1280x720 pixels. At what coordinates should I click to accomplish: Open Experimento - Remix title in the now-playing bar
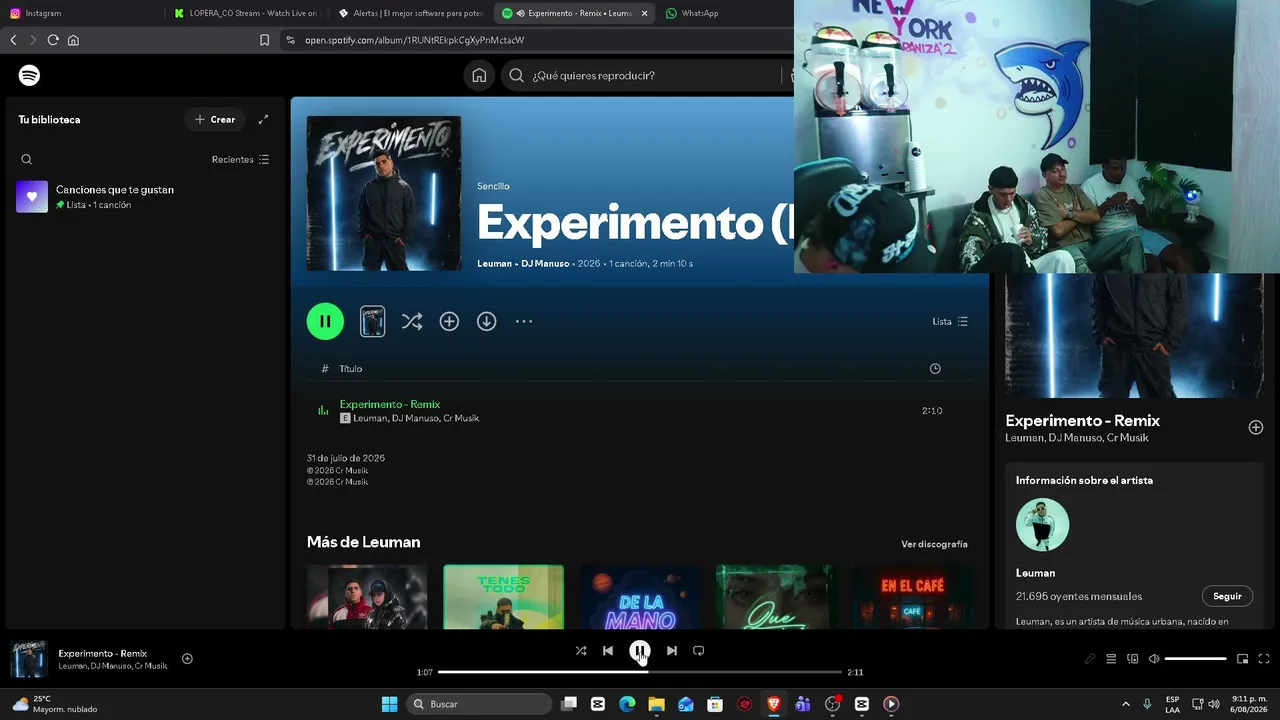pos(102,653)
